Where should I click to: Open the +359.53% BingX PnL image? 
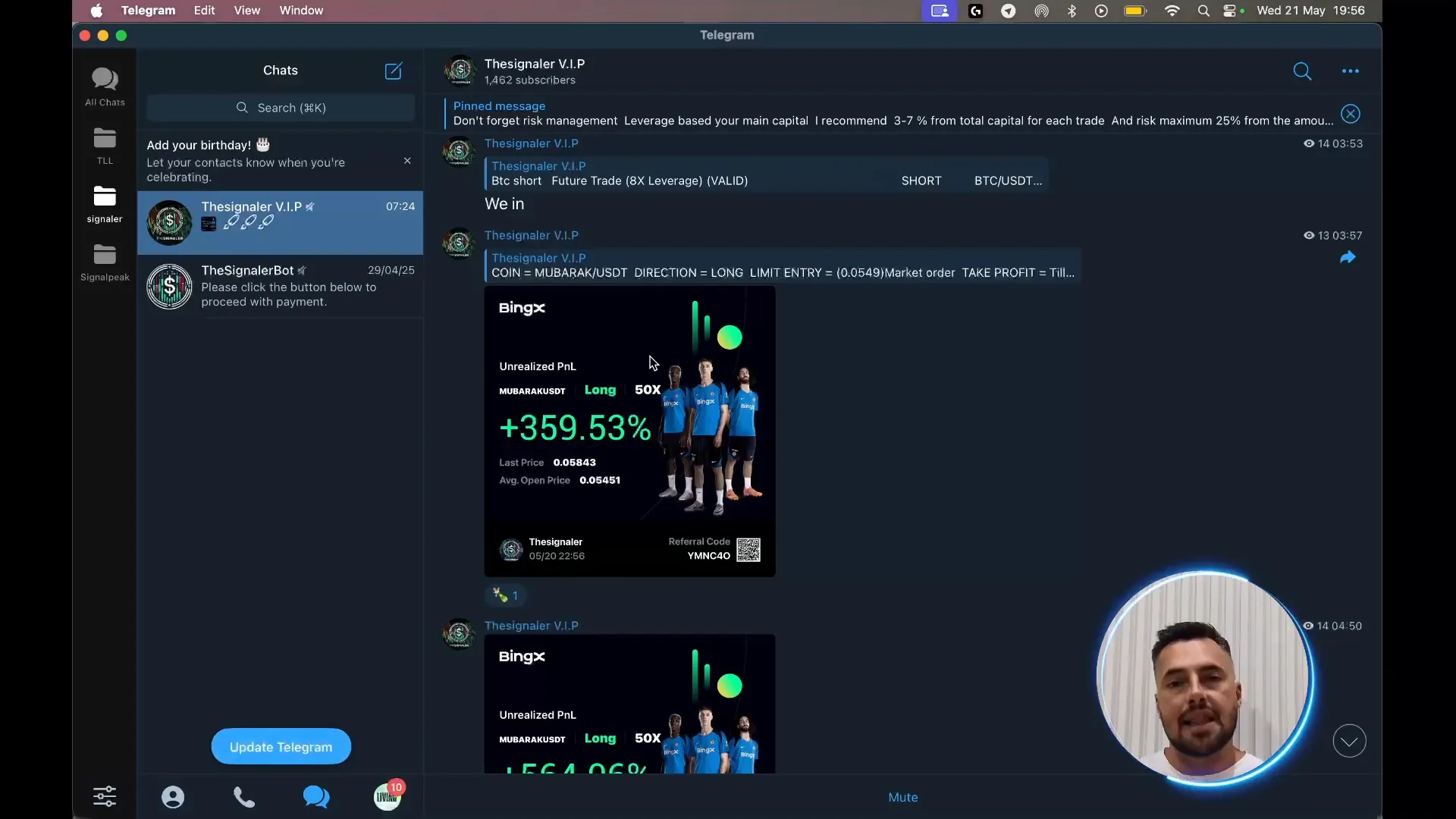(x=629, y=431)
